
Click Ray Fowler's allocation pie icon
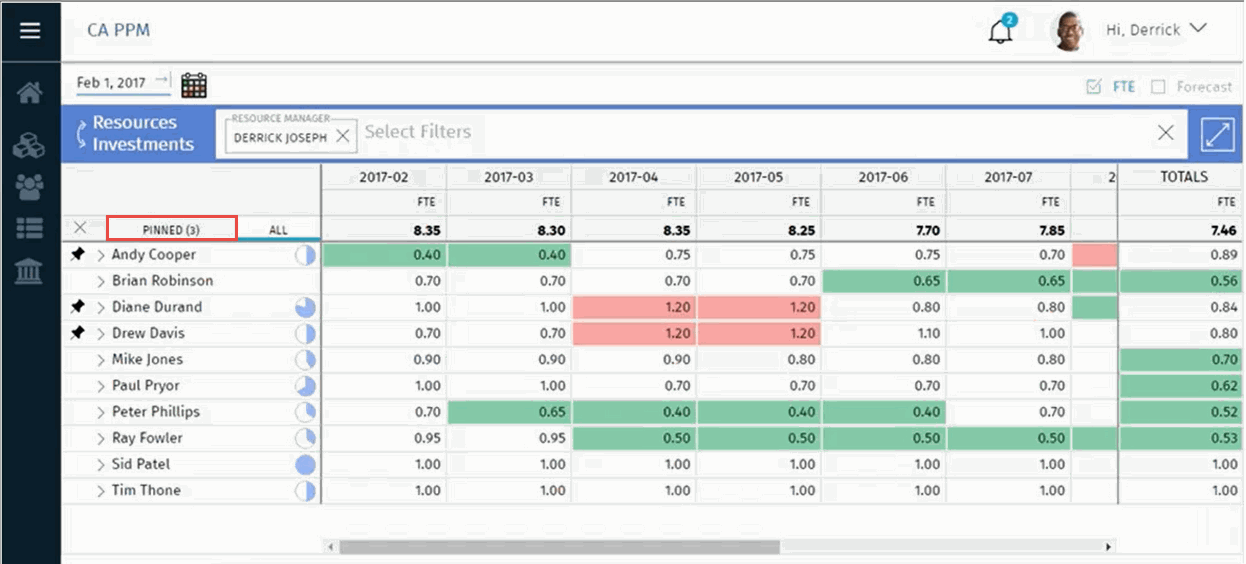[305, 438]
